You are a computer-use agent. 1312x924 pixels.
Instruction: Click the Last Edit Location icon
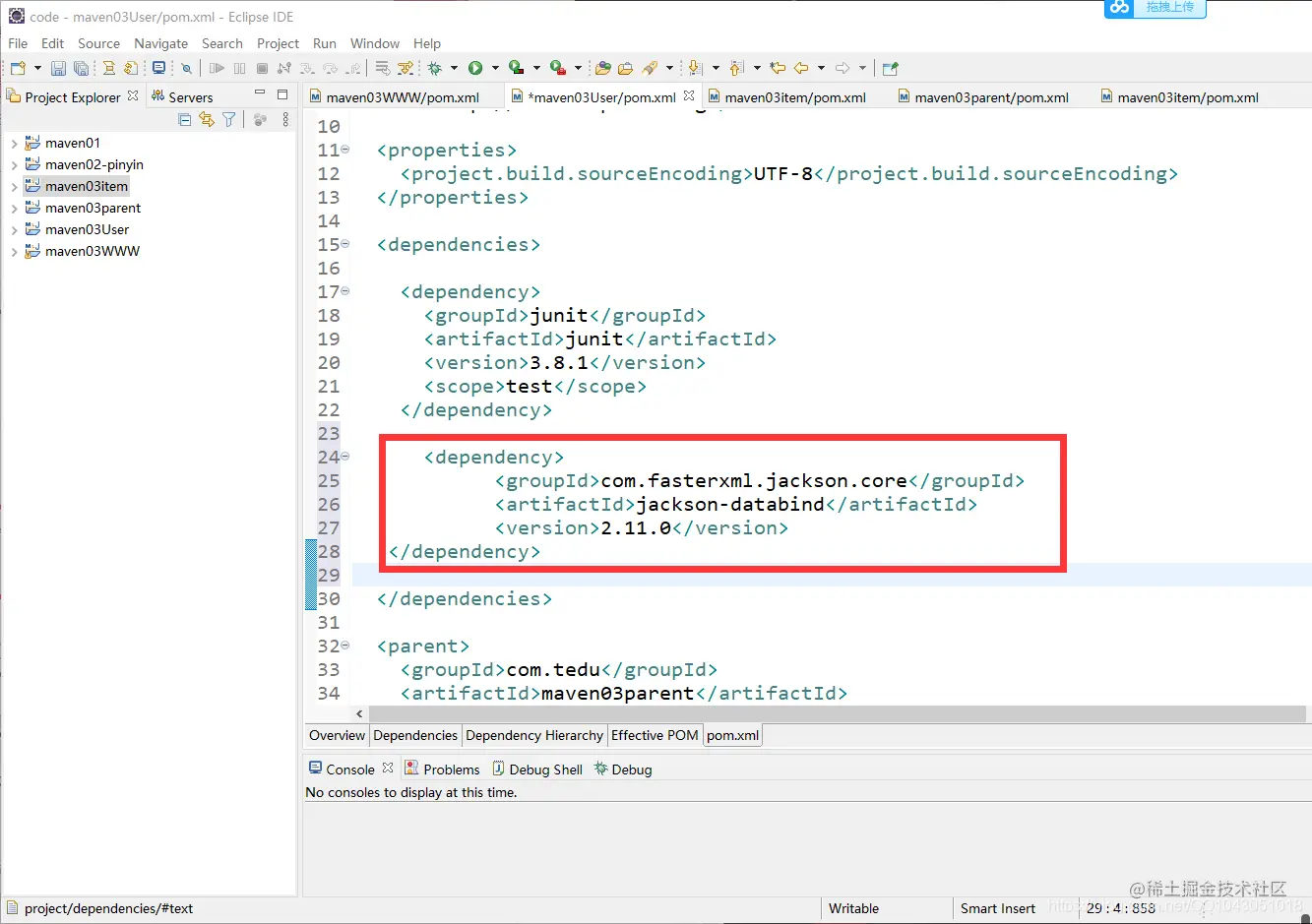[x=778, y=68]
